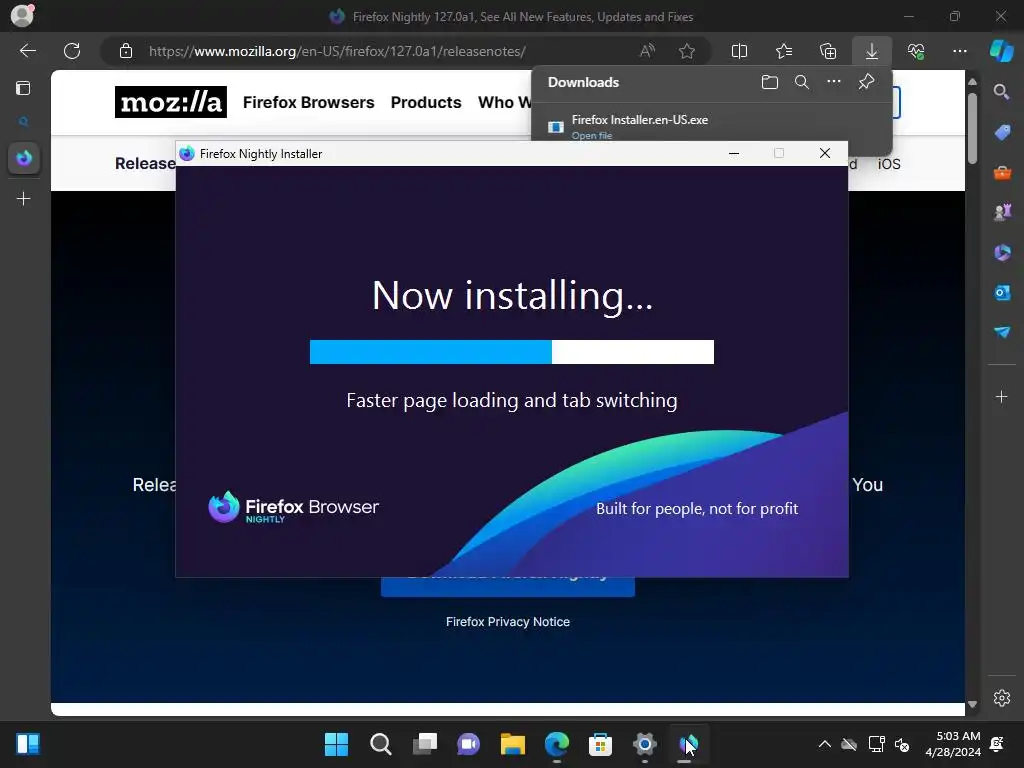Click the site lock icon in address bar

126,51
